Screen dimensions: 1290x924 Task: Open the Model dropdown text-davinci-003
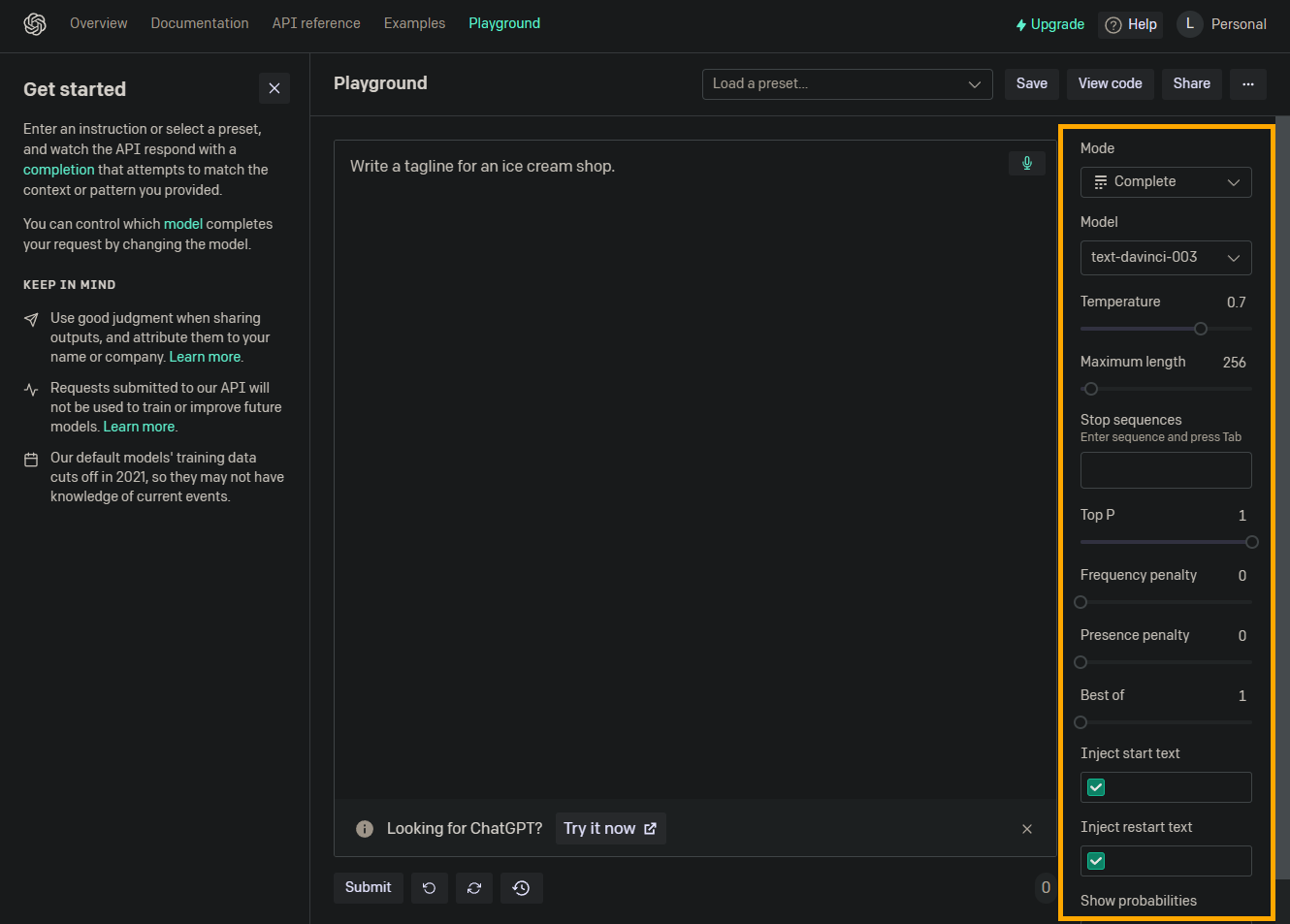point(1166,258)
